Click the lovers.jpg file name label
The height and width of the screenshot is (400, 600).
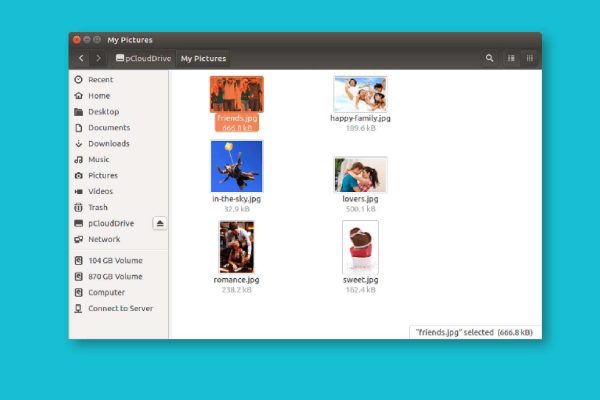[x=360, y=199]
